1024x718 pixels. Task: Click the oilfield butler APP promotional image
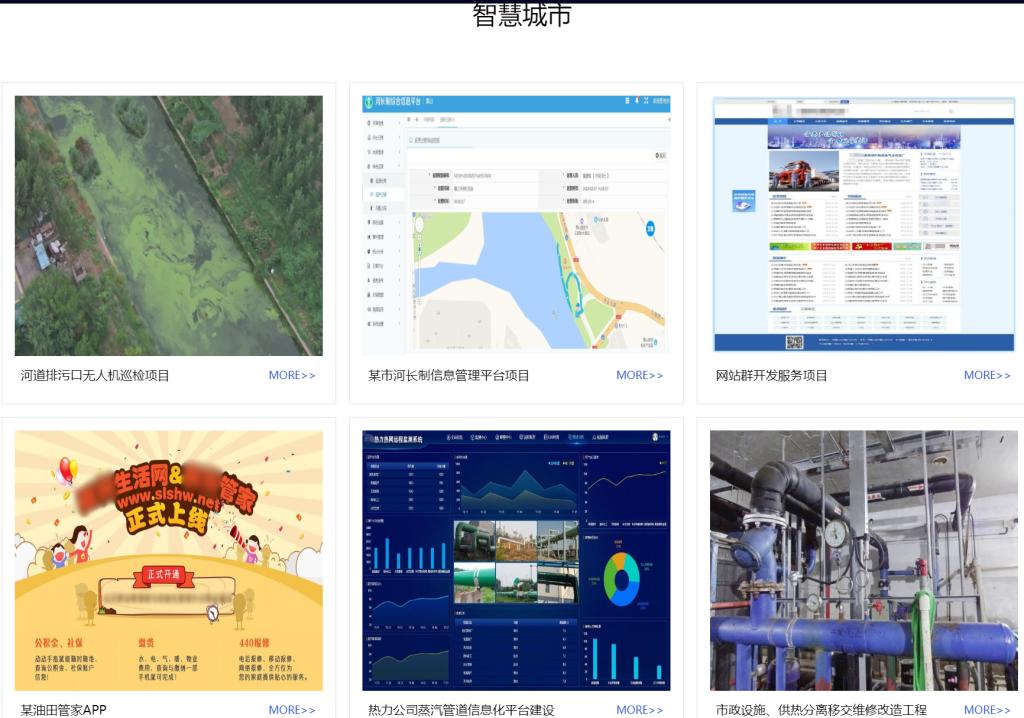(x=168, y=560)
